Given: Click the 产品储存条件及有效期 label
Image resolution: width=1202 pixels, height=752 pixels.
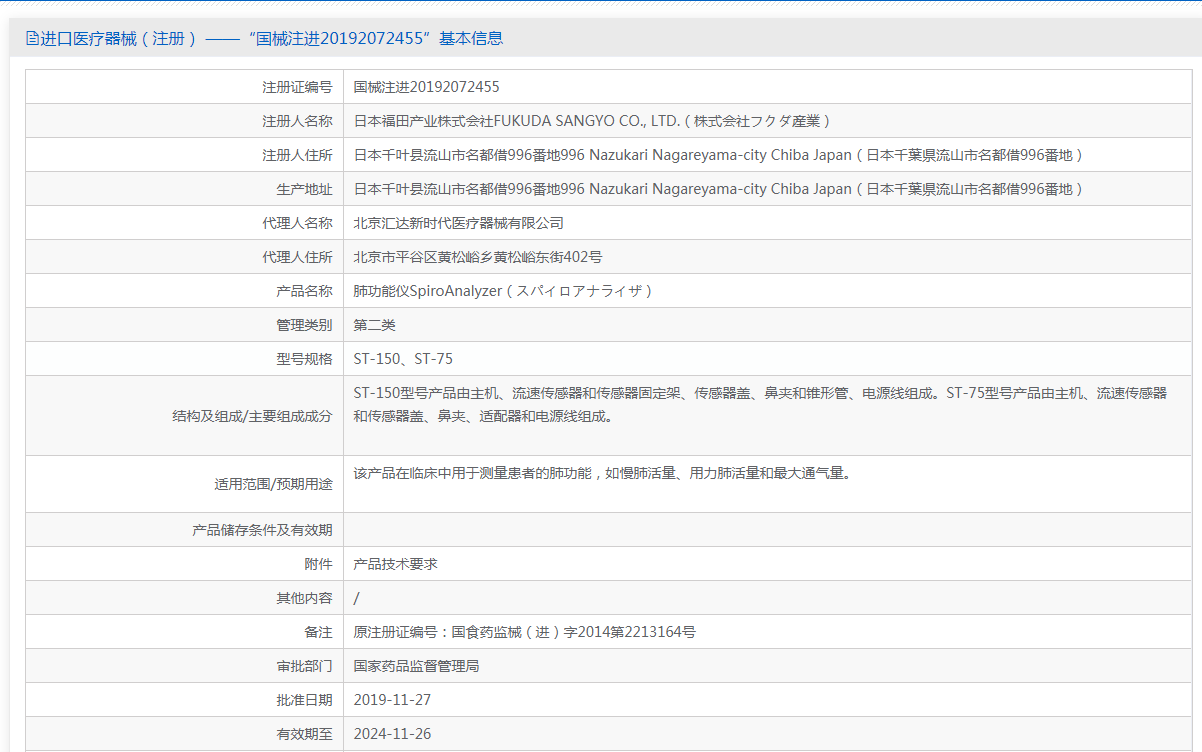Looking at the screenshot, I should pos(262,530).
